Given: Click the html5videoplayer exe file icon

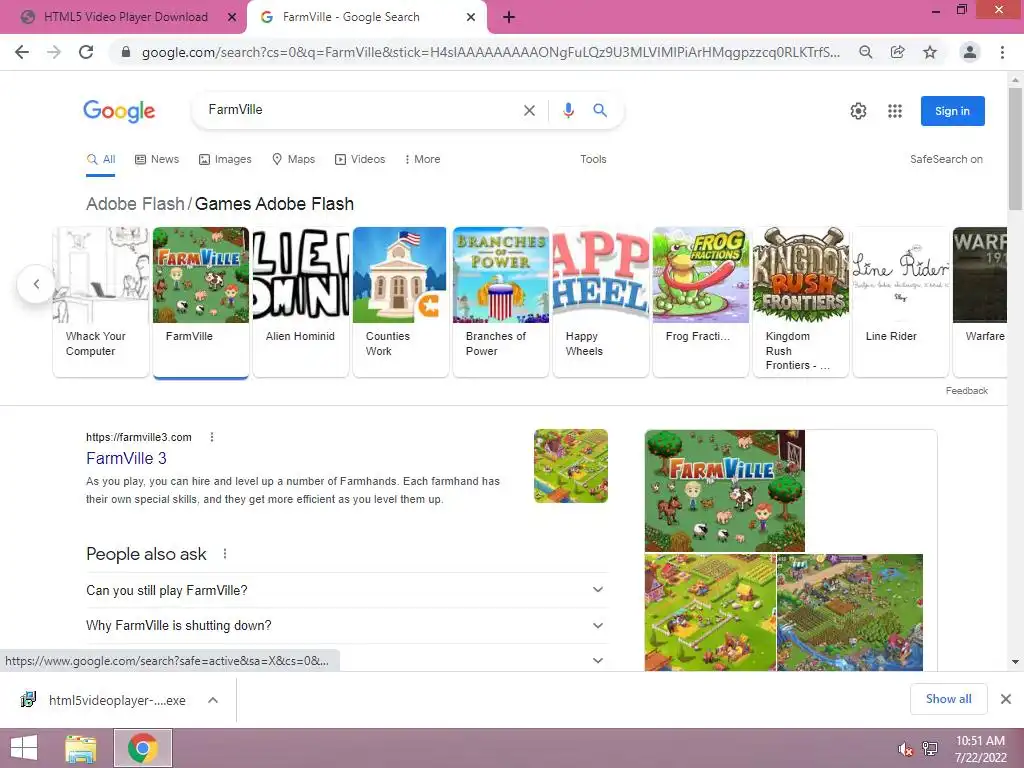Looking at the screenshot, I should pyautogui.click(x=29, y=700).
